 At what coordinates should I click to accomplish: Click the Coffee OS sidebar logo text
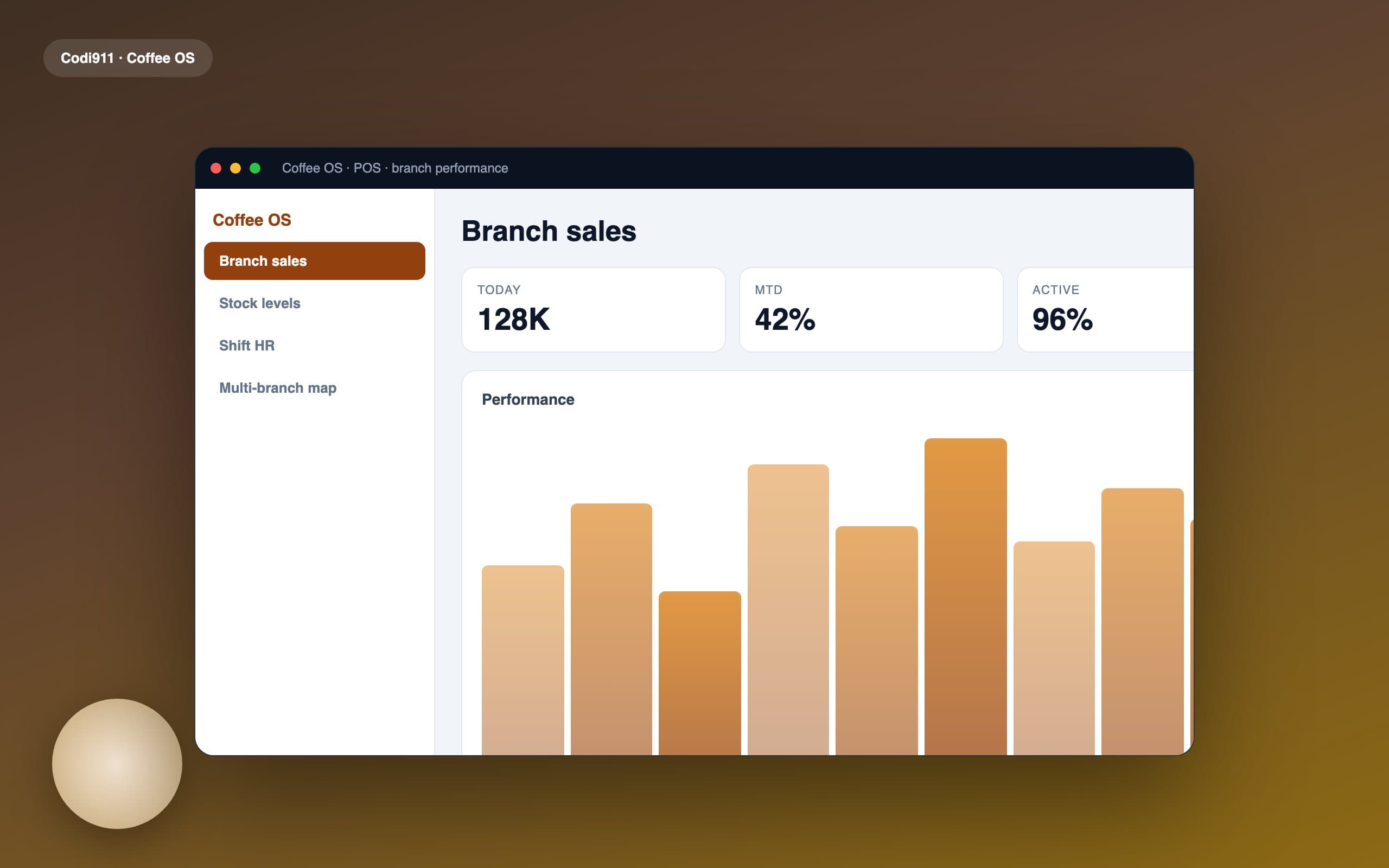(252, 220)
